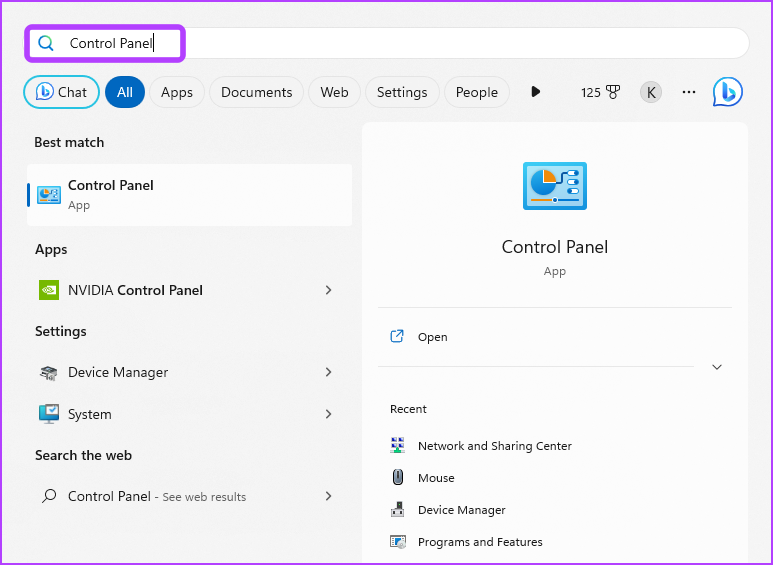Expand the web results chevron
Viewport: 773px width, 565px height.
pos(328,496)
